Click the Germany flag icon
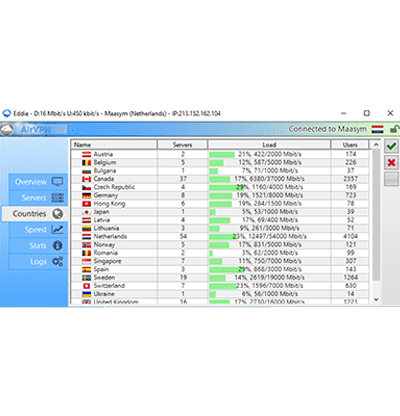This screenshot has width=400, height=416. (87, 195)
